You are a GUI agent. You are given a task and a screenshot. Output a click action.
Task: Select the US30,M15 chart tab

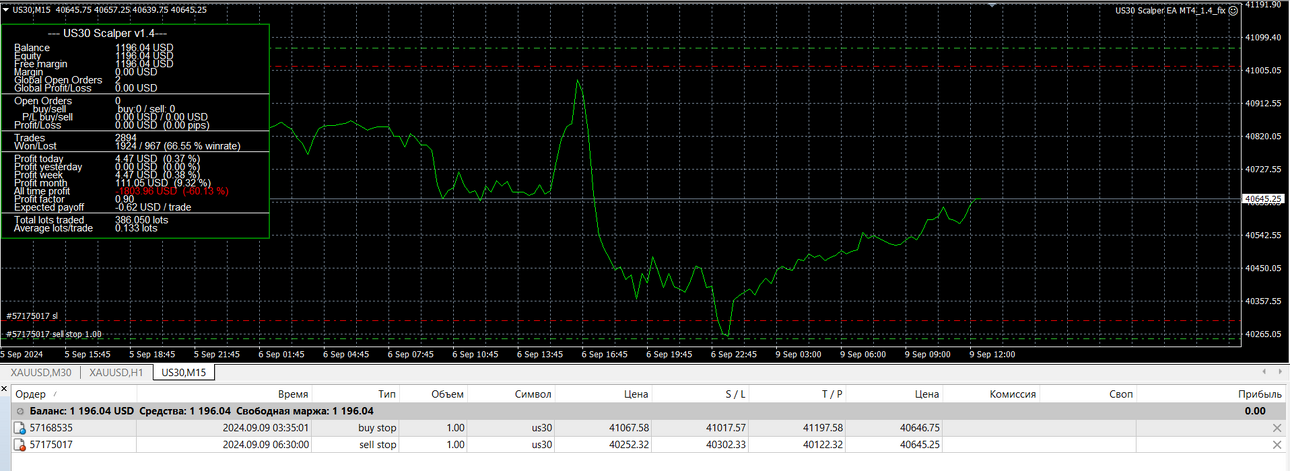pos(184,372)
